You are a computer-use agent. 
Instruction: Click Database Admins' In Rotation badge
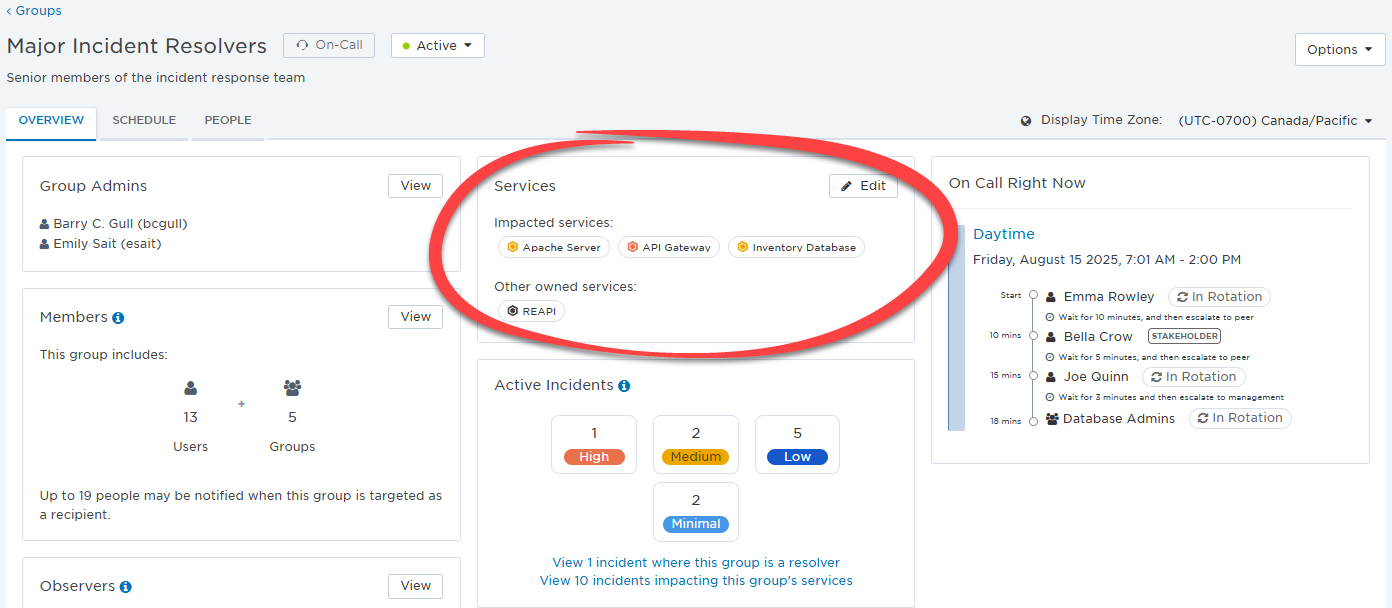[x=1240, y=418]
